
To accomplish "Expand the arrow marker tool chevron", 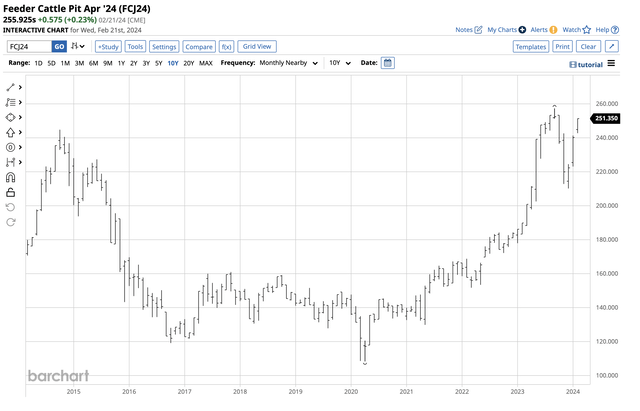I will point(20,132).
